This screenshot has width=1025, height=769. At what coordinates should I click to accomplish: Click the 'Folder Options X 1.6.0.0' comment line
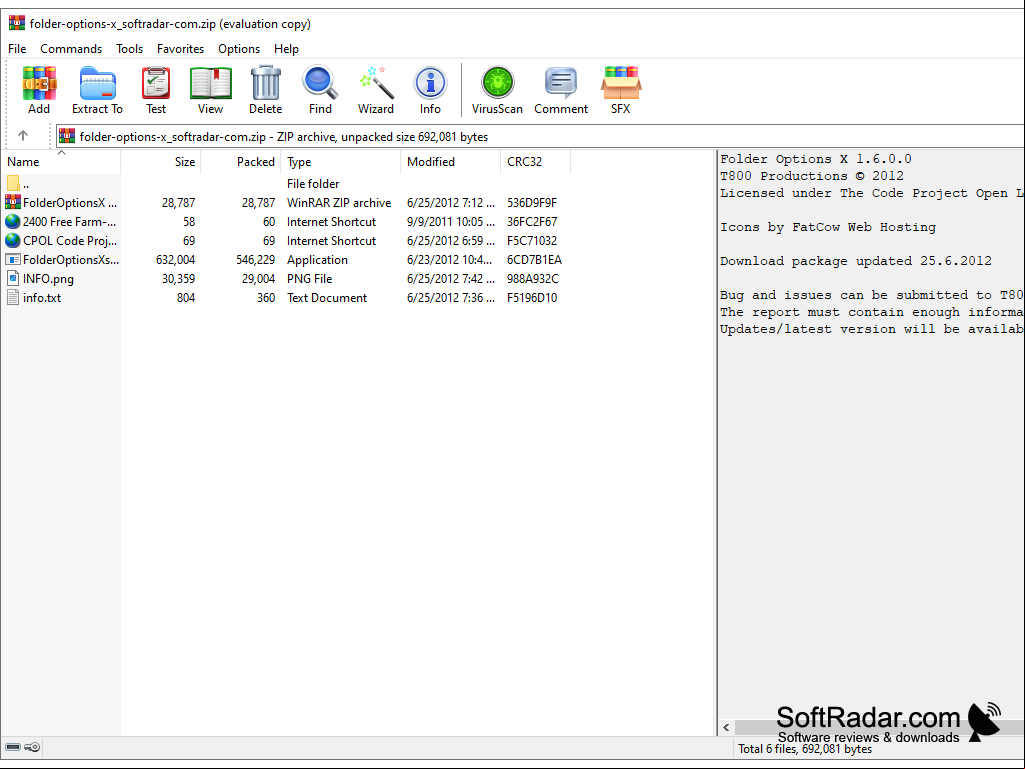(x=816, y=159)
